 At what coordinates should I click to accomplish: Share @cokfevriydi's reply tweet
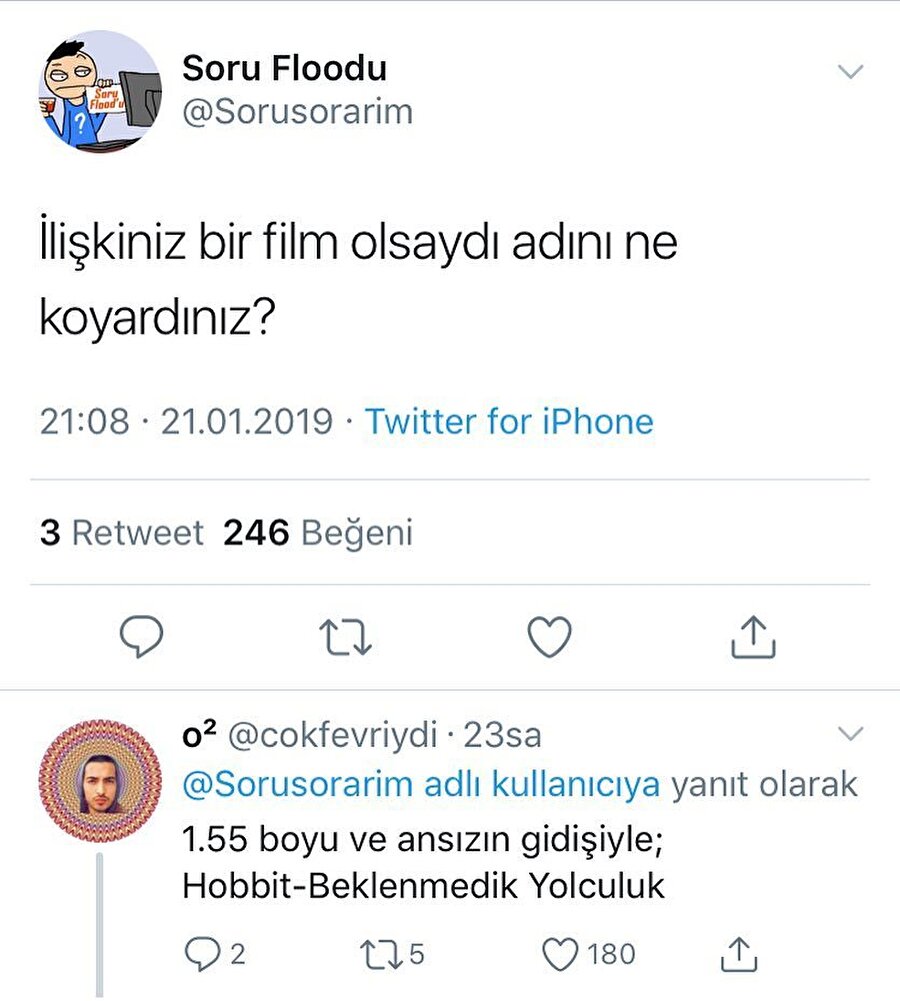[x=737, y=953]
